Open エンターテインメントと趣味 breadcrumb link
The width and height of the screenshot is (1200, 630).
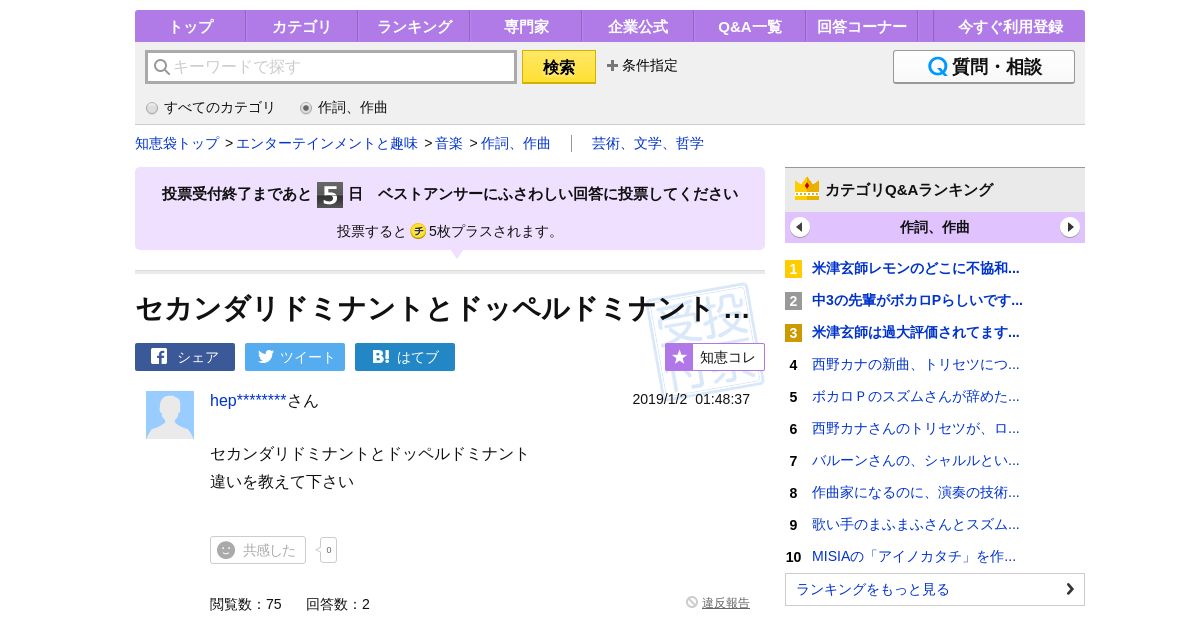pyautogui.click(x=327, y=143)
